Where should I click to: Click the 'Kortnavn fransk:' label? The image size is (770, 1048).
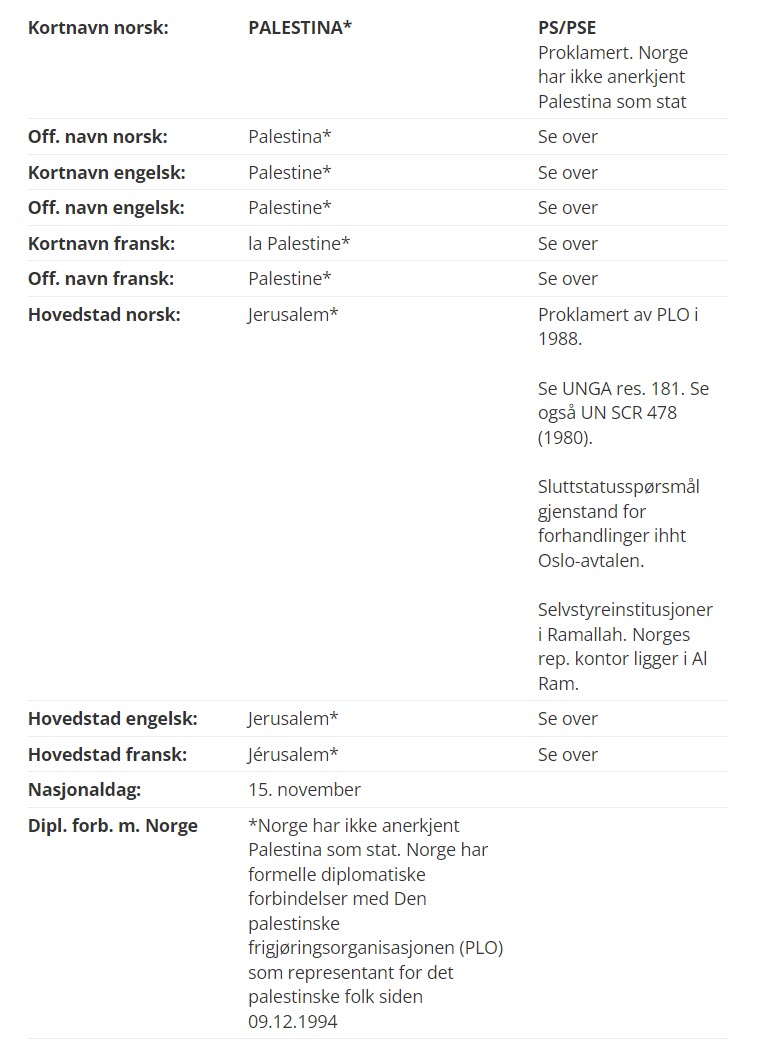coord(101,244)
